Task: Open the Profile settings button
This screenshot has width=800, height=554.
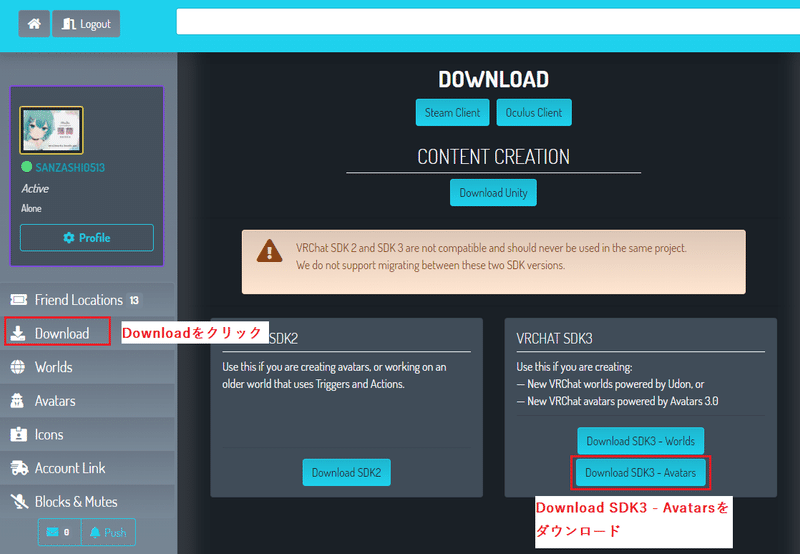Action: click(87, 238)
